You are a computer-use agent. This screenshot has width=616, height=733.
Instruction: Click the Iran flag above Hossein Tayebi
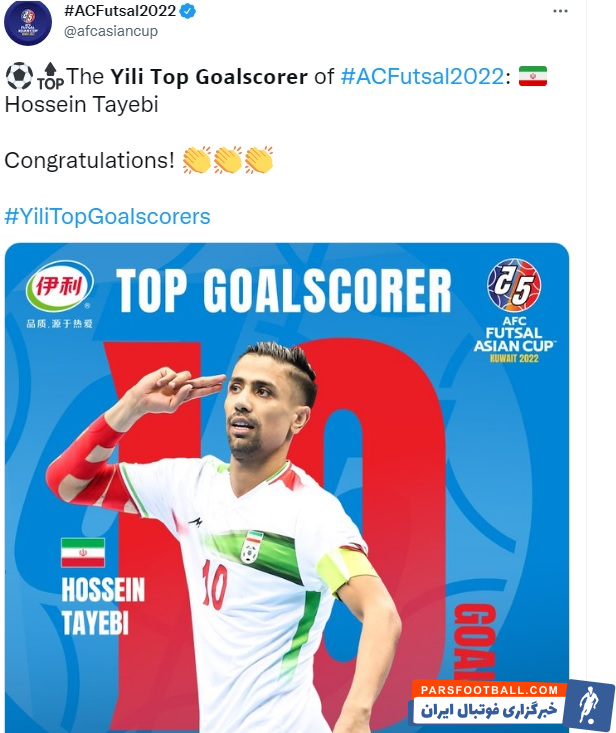83,552
